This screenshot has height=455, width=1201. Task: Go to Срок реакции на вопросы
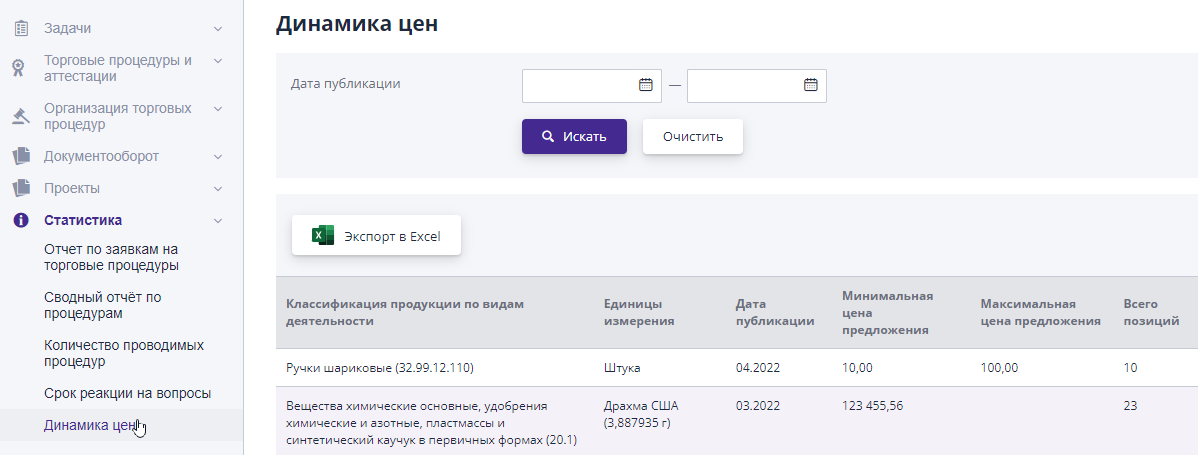point(128,393)
